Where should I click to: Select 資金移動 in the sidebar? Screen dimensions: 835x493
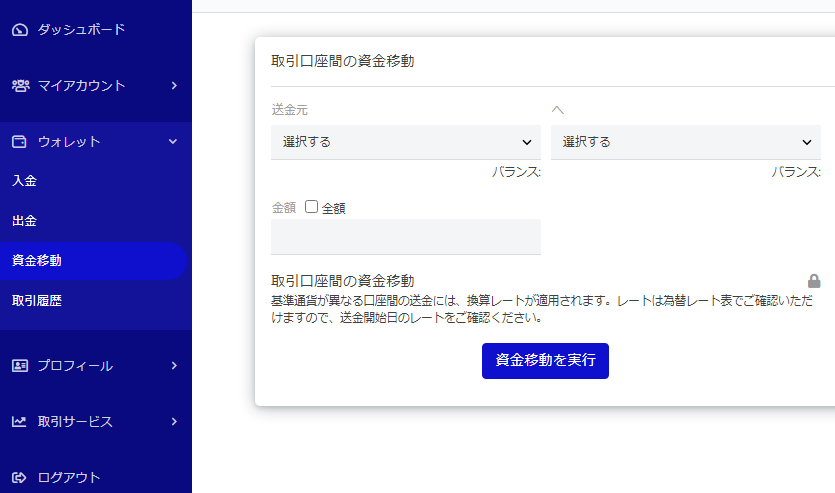[37, 261]
